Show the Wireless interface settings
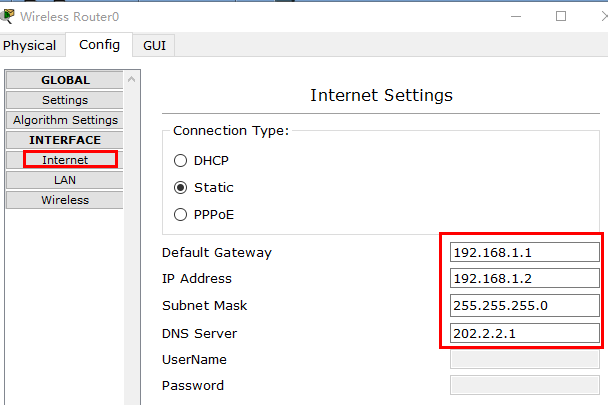This screenshot has width=608, height=405. pos(65,200)
